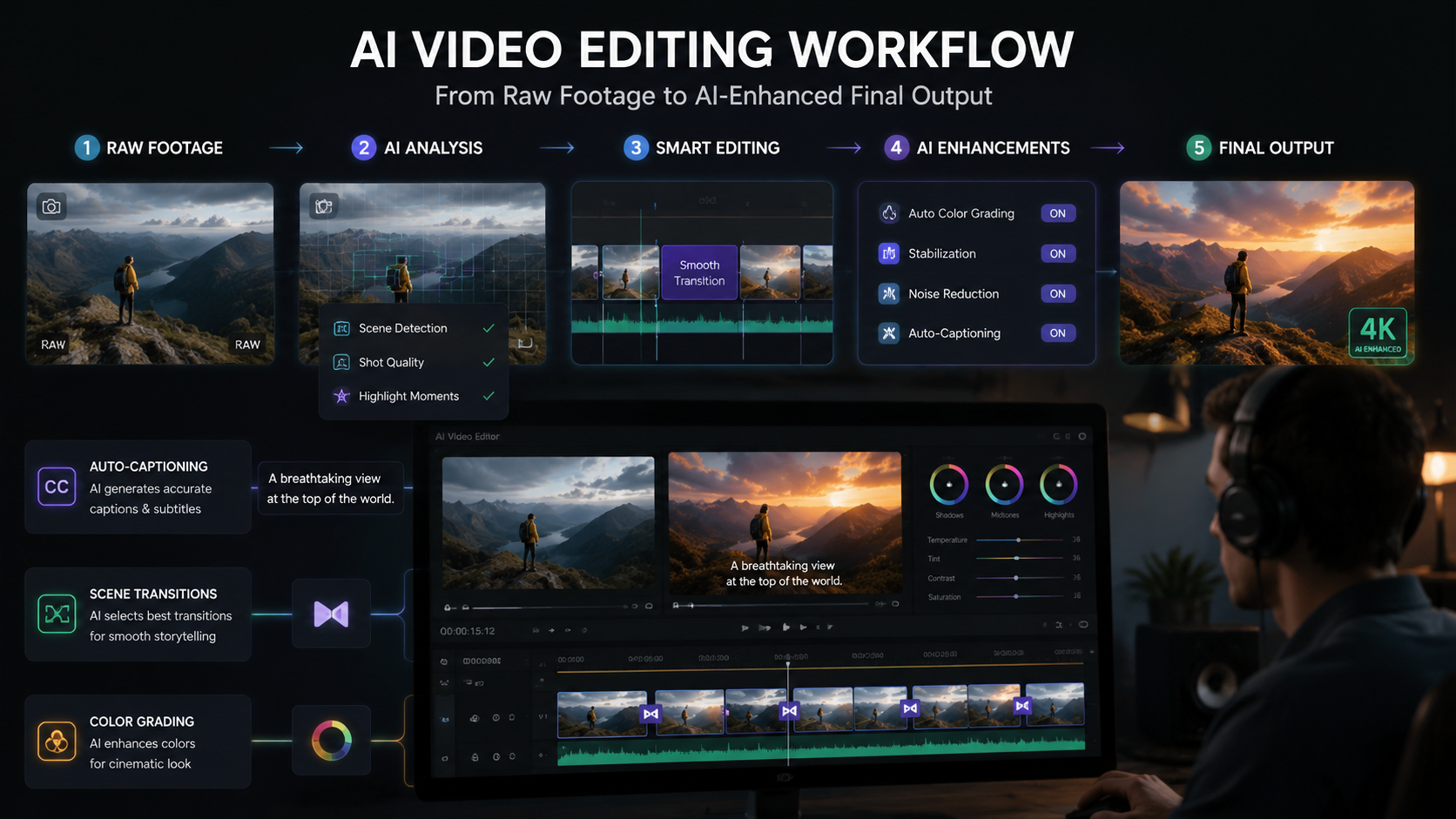The height and width of the screenshot is (819, 1456).
Task: Open the Scene Transitions feature card
Action: coord(138,614)
